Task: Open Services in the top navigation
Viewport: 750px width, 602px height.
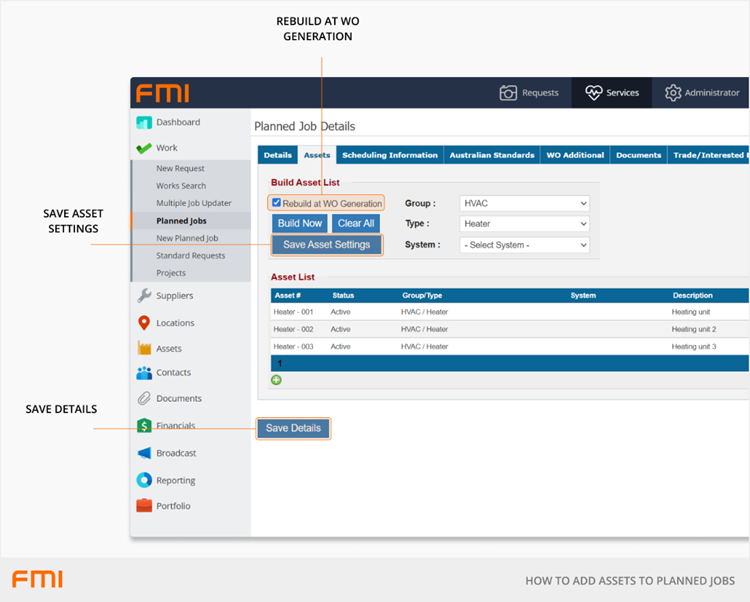Action: [612, 93]
